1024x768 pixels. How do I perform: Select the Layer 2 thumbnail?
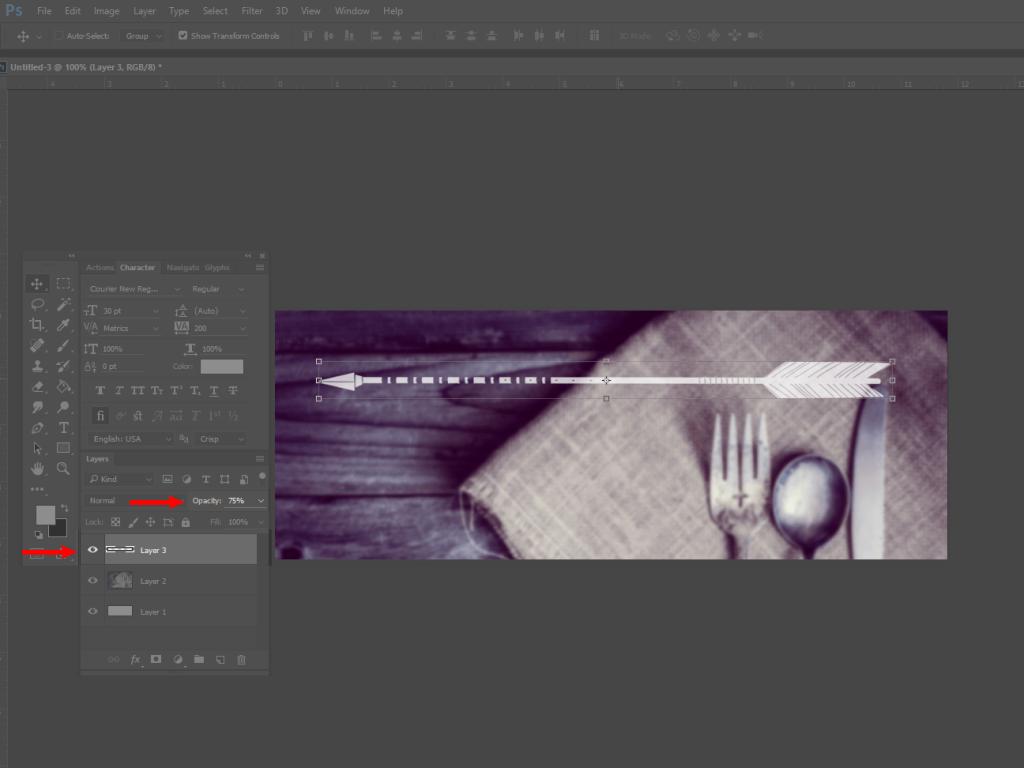tap(120, 580)
